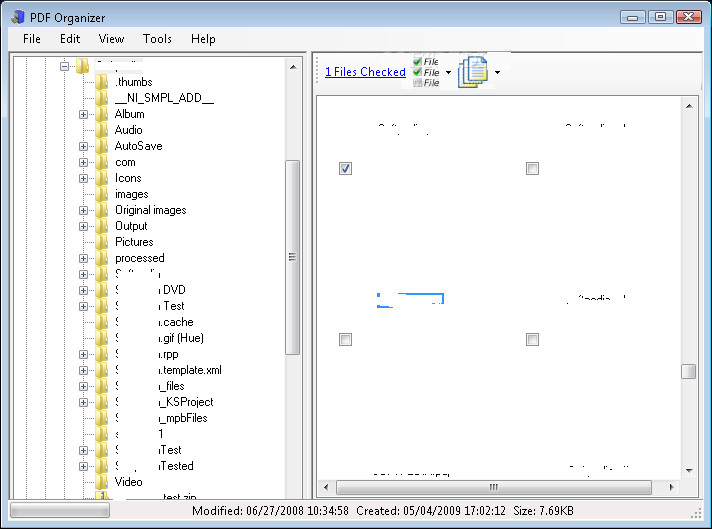Click the folder icon ending in DVD

pos(101,290)
